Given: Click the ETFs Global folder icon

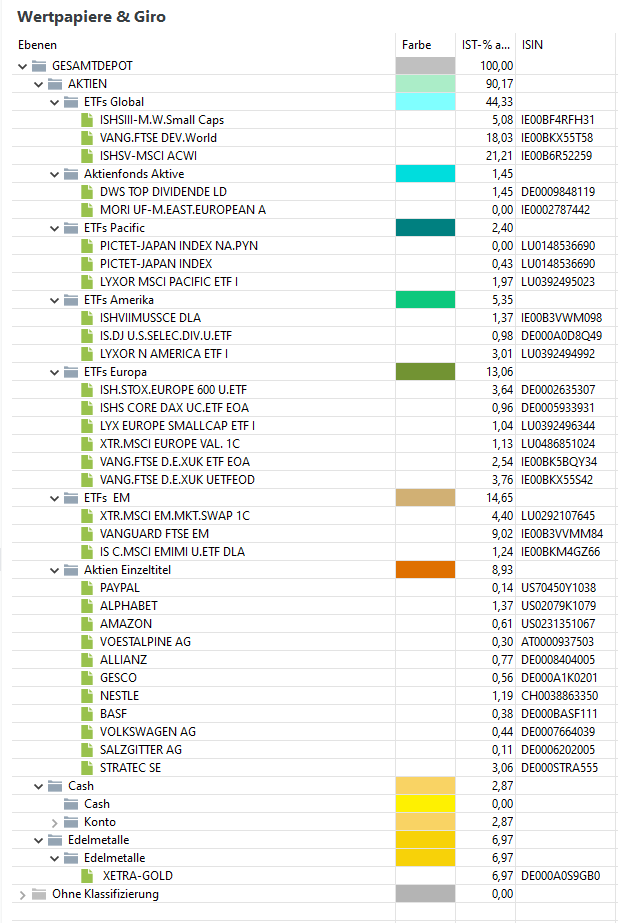Looking at the screenshot, I should [71, 102].
